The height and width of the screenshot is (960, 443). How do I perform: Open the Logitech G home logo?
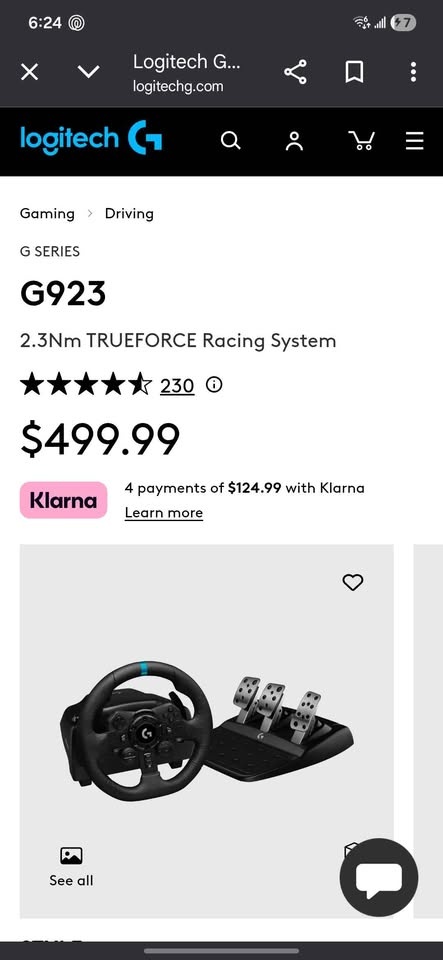(91, 138)
